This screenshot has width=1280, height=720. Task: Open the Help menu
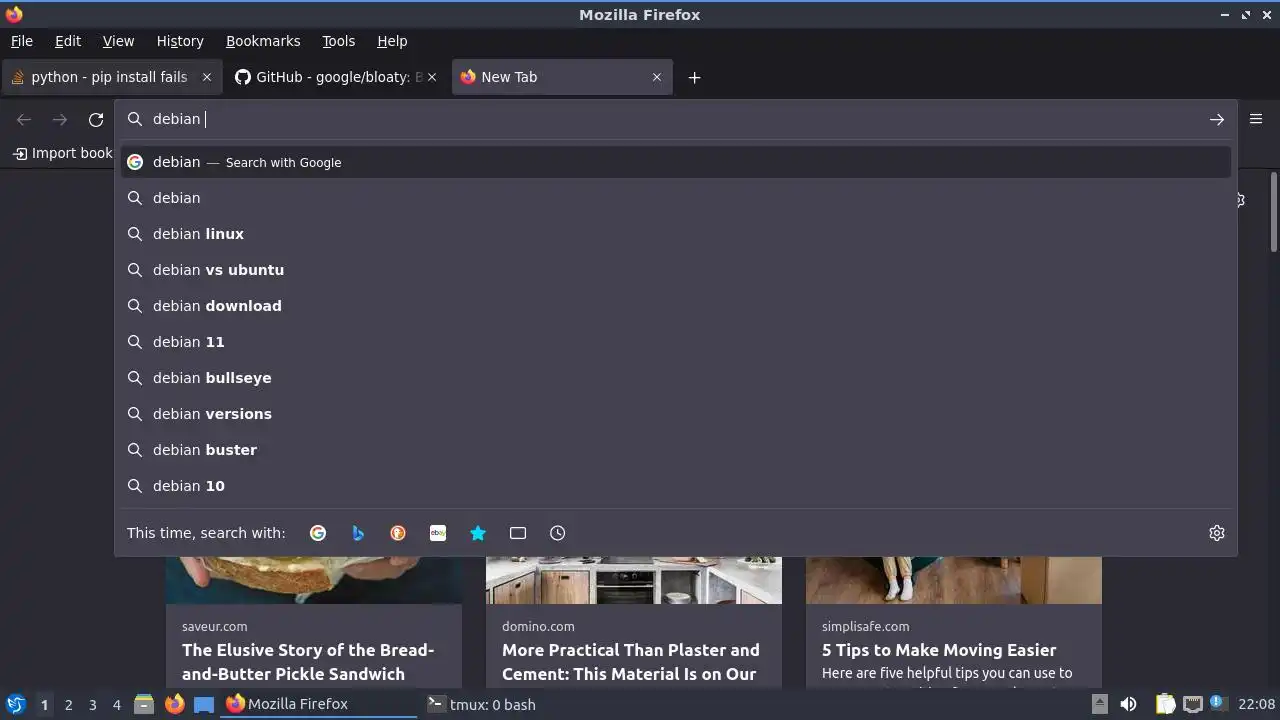pyautogui.click(x=392, y=41)
